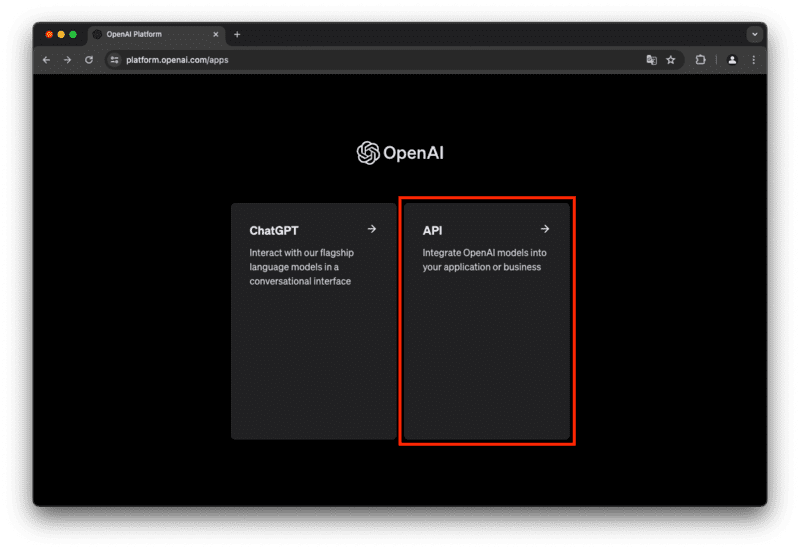Reload the current page
Image resolution: width=800 pixels, height=550 pixels.
tap(89, 60)
